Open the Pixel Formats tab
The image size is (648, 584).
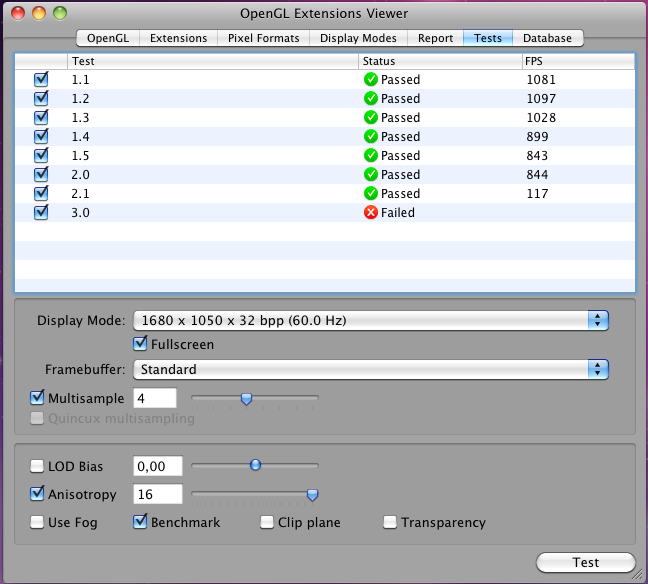(x=263, y=38)
